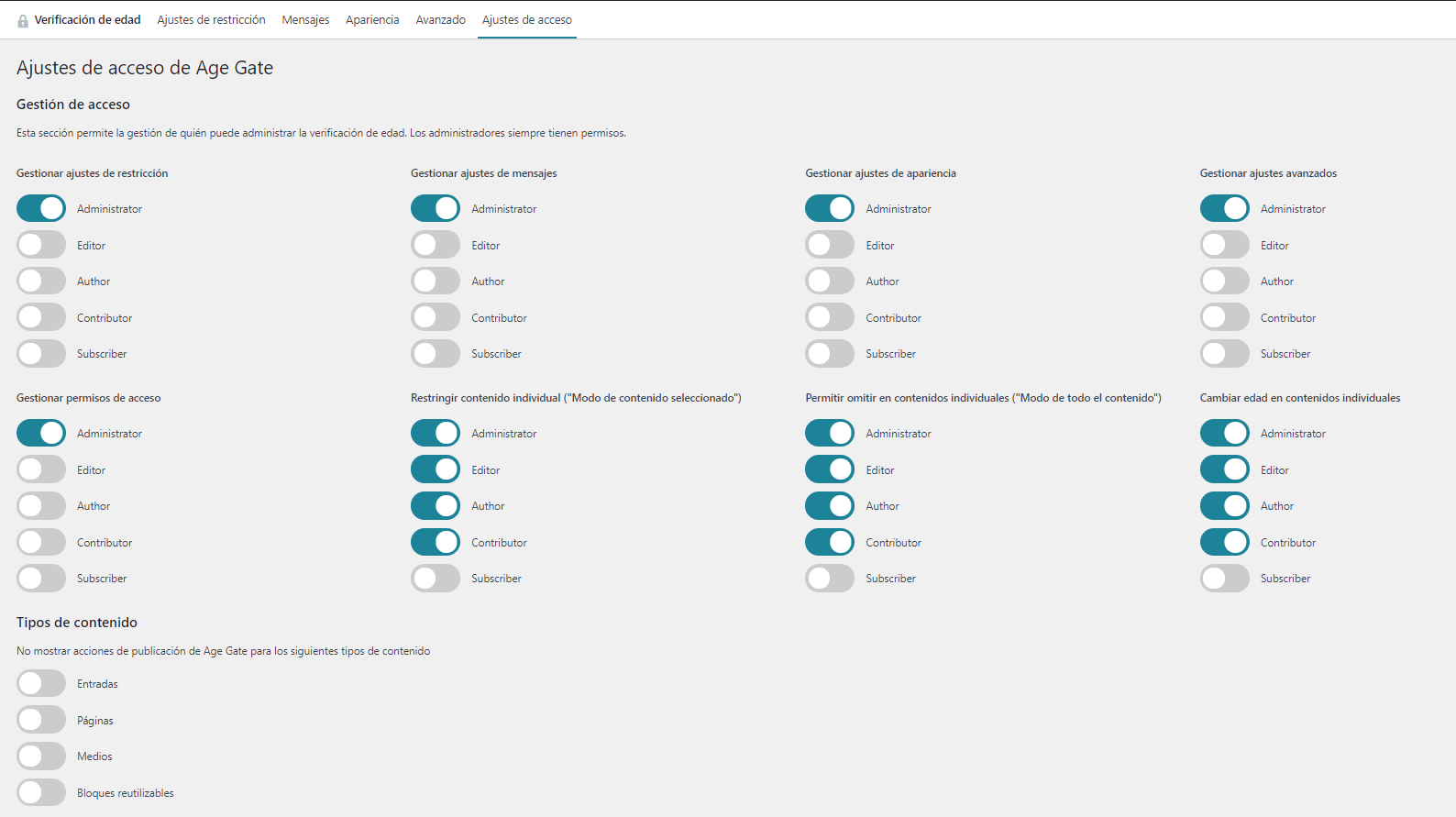Enable Editor under Gestionar ajustes de mensajes
Screen dimensions: 1456x817
pos(436,245)
